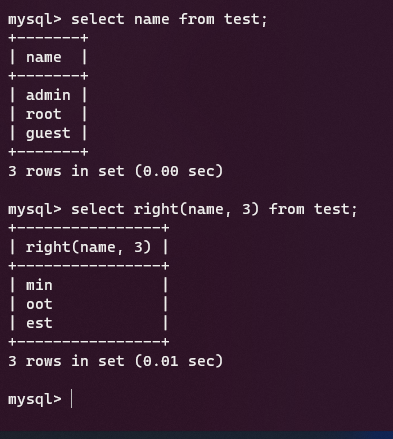Select the root row in results
393x439 pixels.
pos(48,114)
